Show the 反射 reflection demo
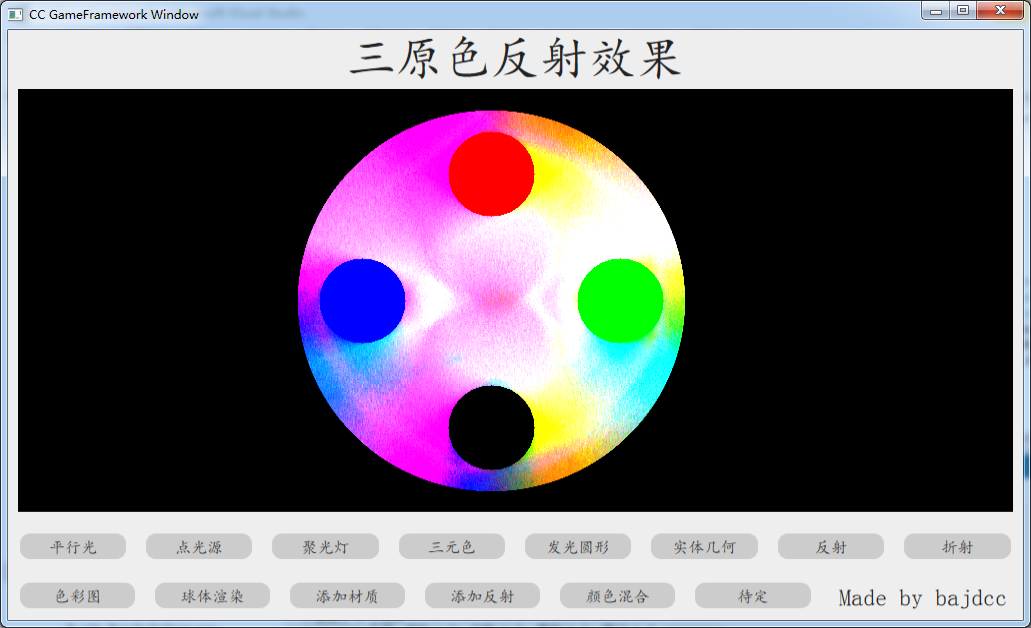 point(831,546)
